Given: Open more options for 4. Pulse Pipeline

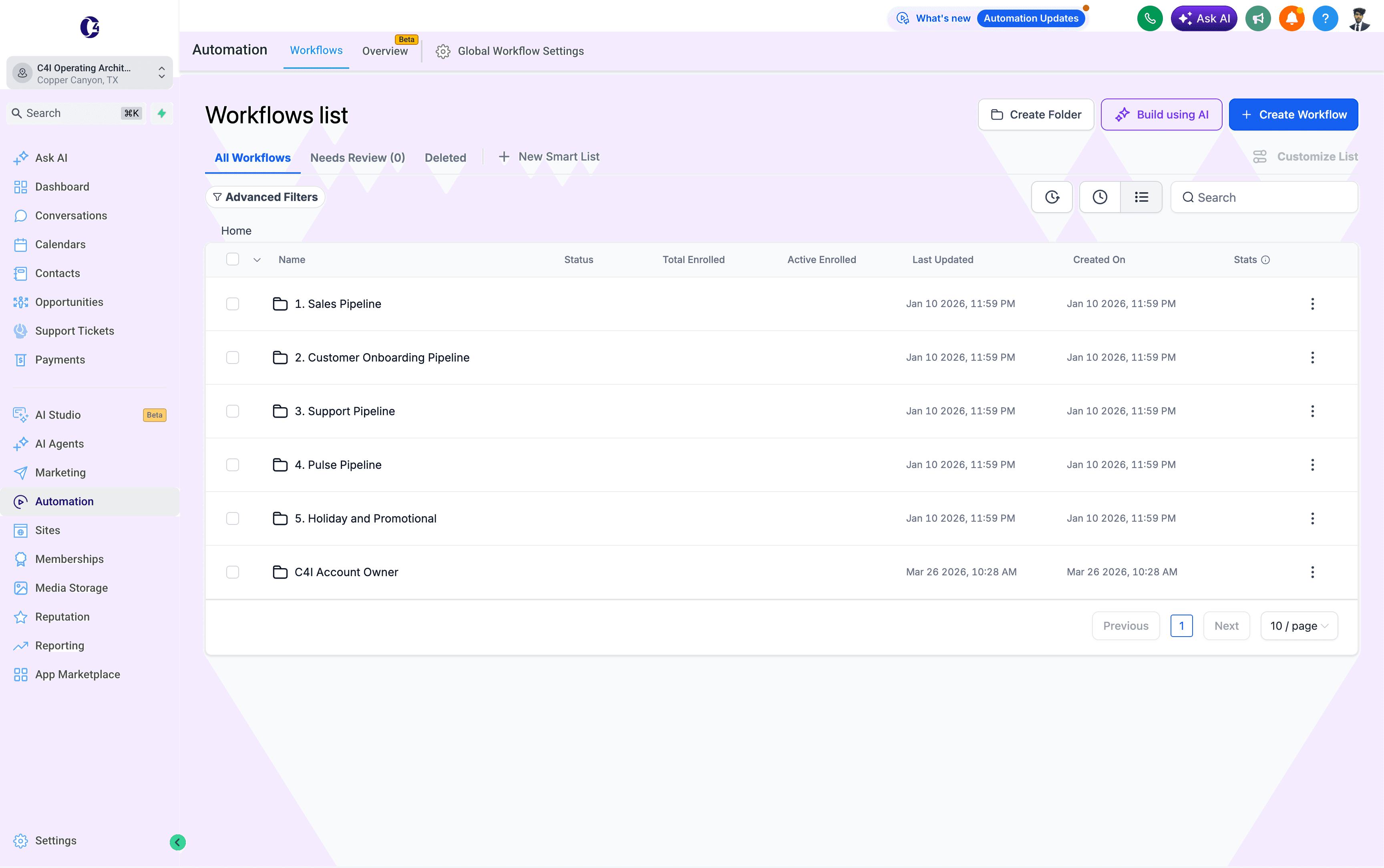Looking at the screenshot, I should (x=1312, y=464).
